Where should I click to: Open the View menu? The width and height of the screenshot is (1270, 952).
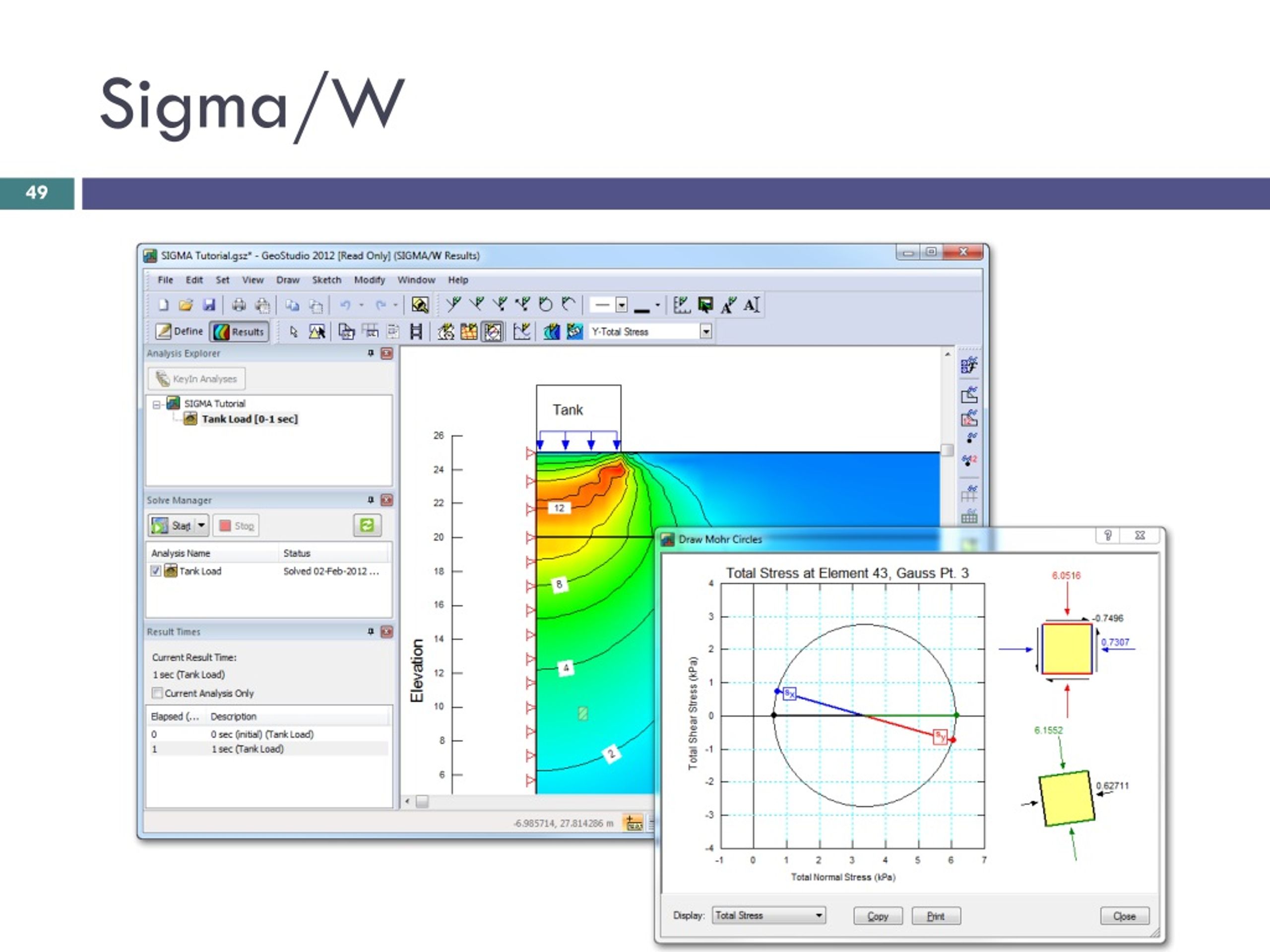click(253, 280)
